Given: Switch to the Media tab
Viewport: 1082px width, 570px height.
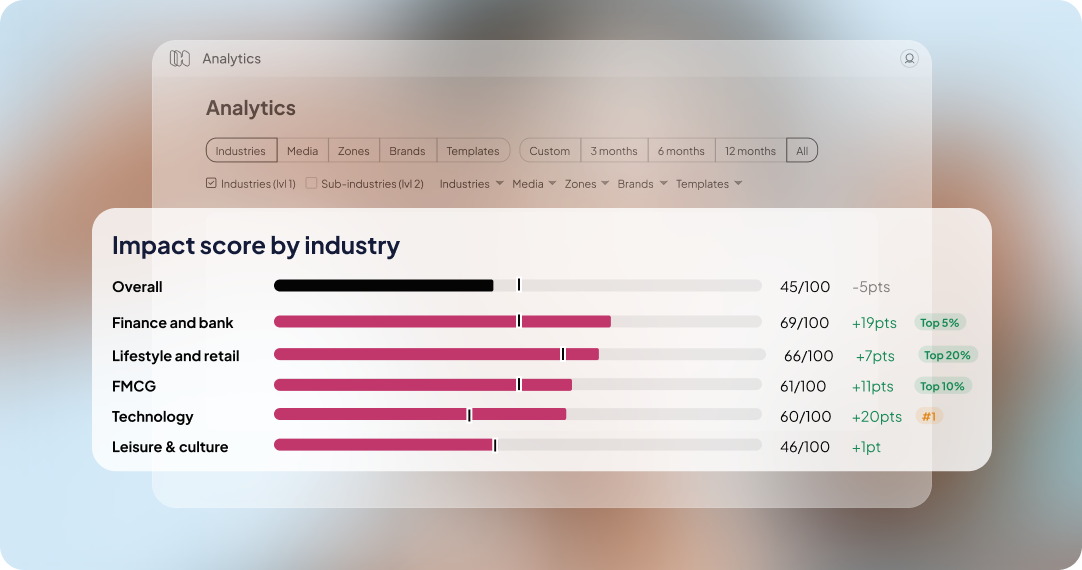Looking at the screenshot, I should pyautogui.click(x=302, y=151).
